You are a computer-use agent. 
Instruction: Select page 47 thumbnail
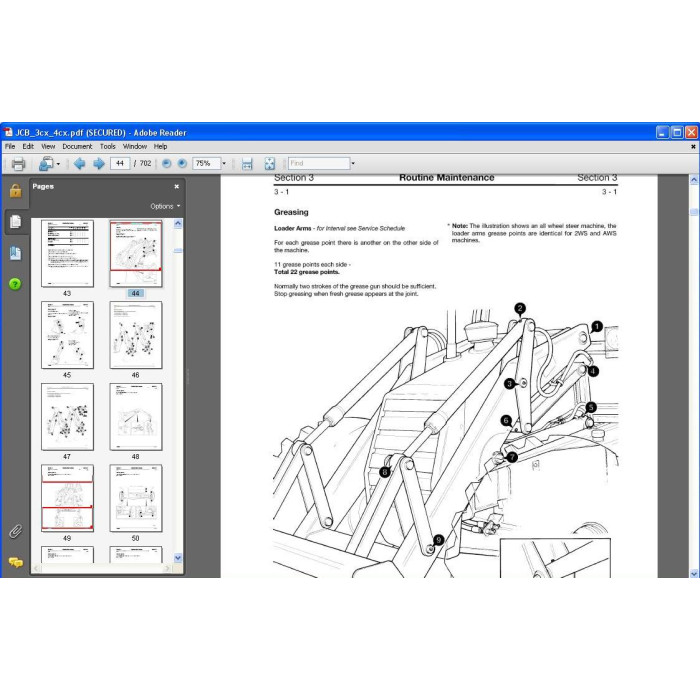pos(67,417)
